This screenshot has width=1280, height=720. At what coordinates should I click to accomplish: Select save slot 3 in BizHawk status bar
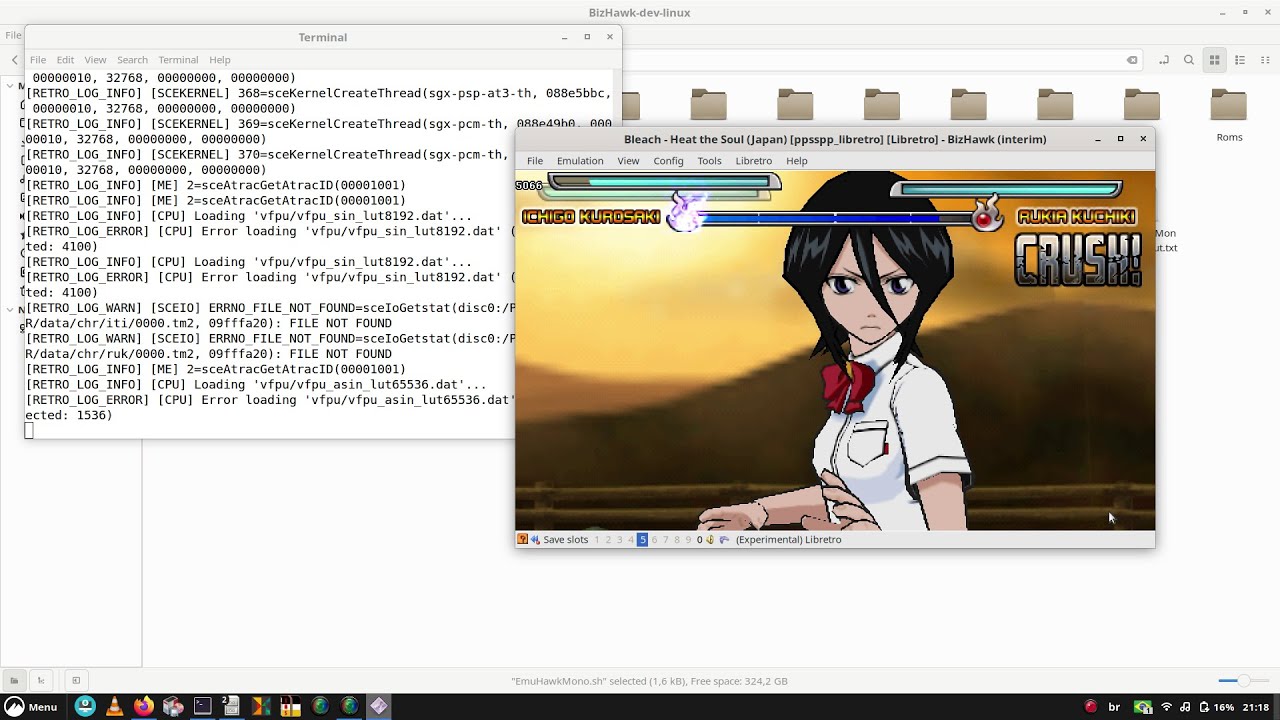coord(620,540)
